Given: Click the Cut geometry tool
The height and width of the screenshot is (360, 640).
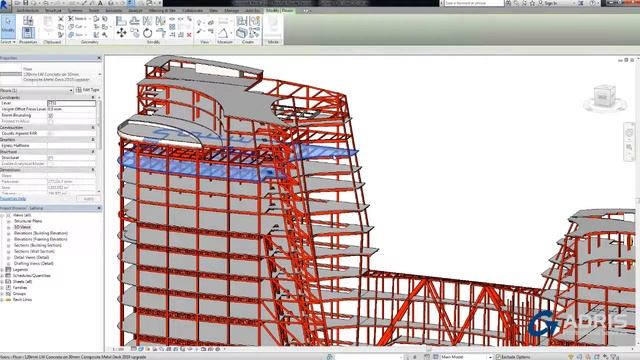Looking at the screenshot, I should click(76, 27).
